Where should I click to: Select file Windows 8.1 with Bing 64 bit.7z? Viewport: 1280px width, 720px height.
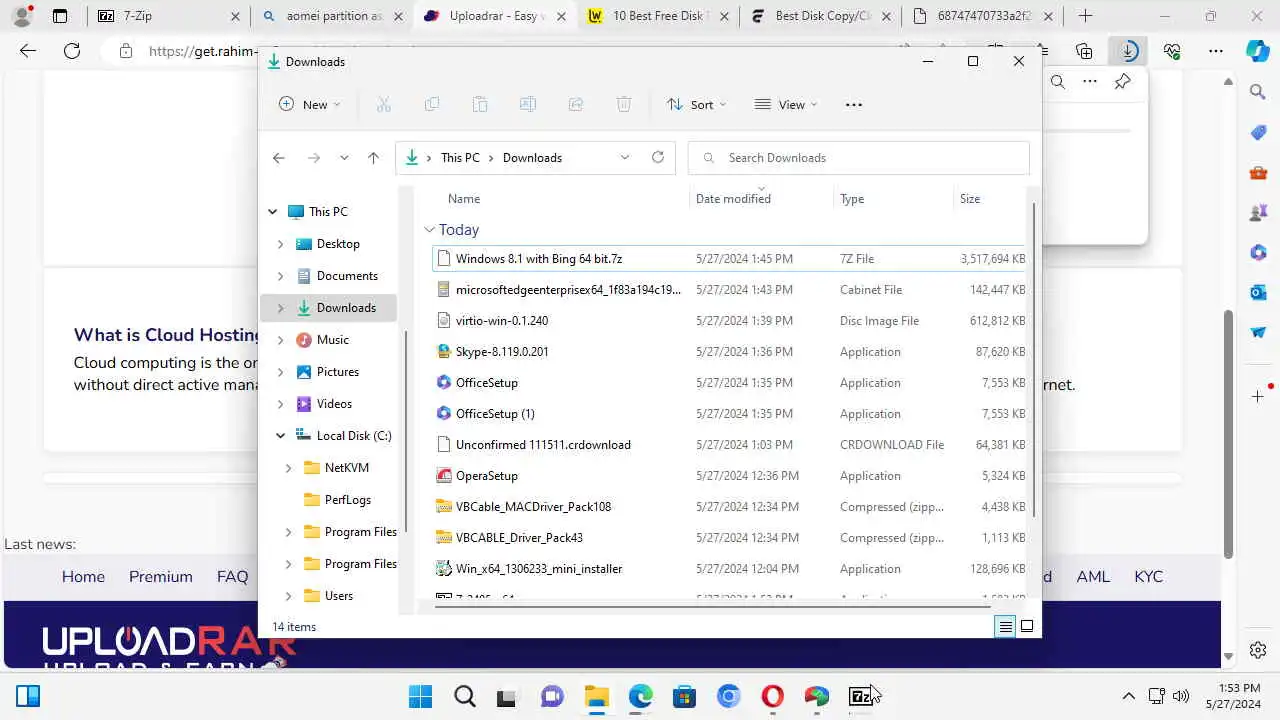coord(730,258)
